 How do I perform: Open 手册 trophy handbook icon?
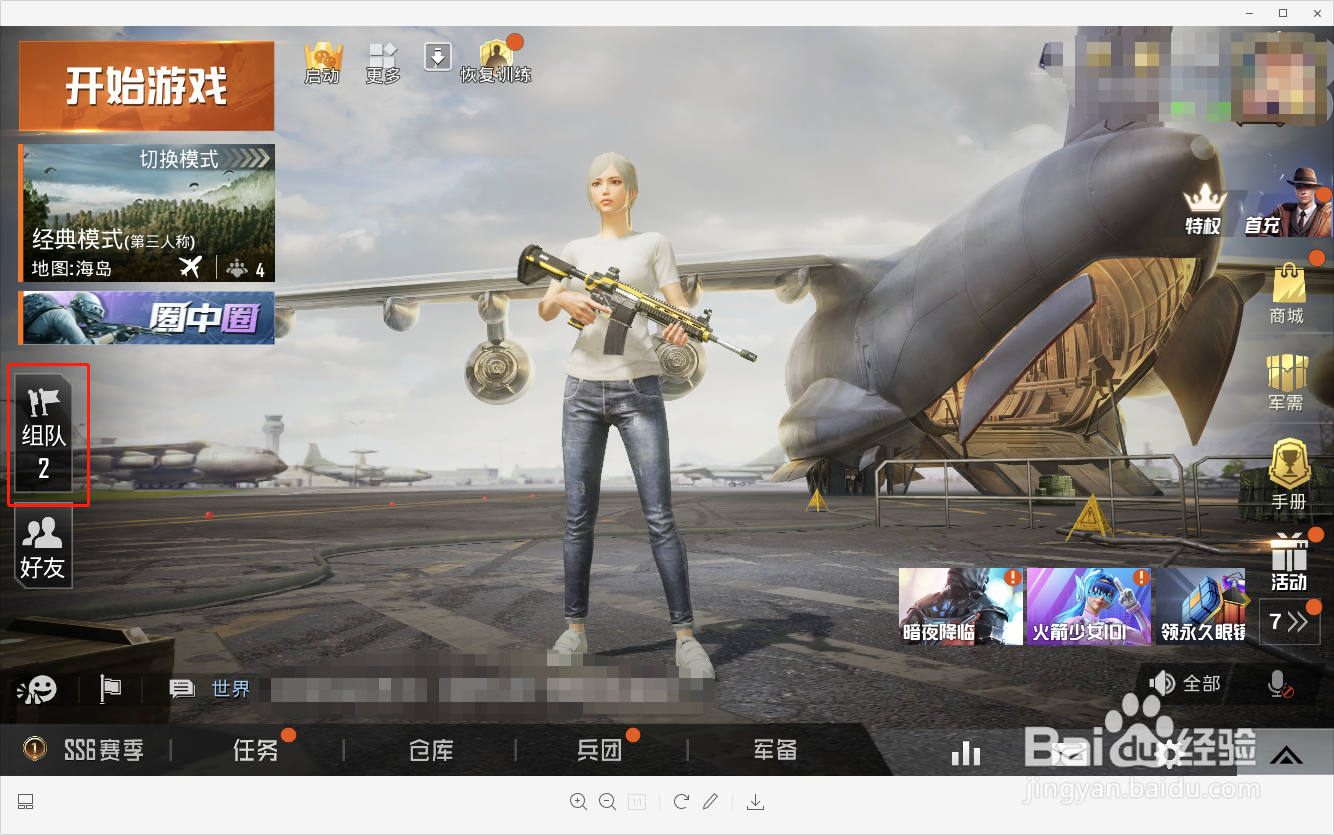1289,475
